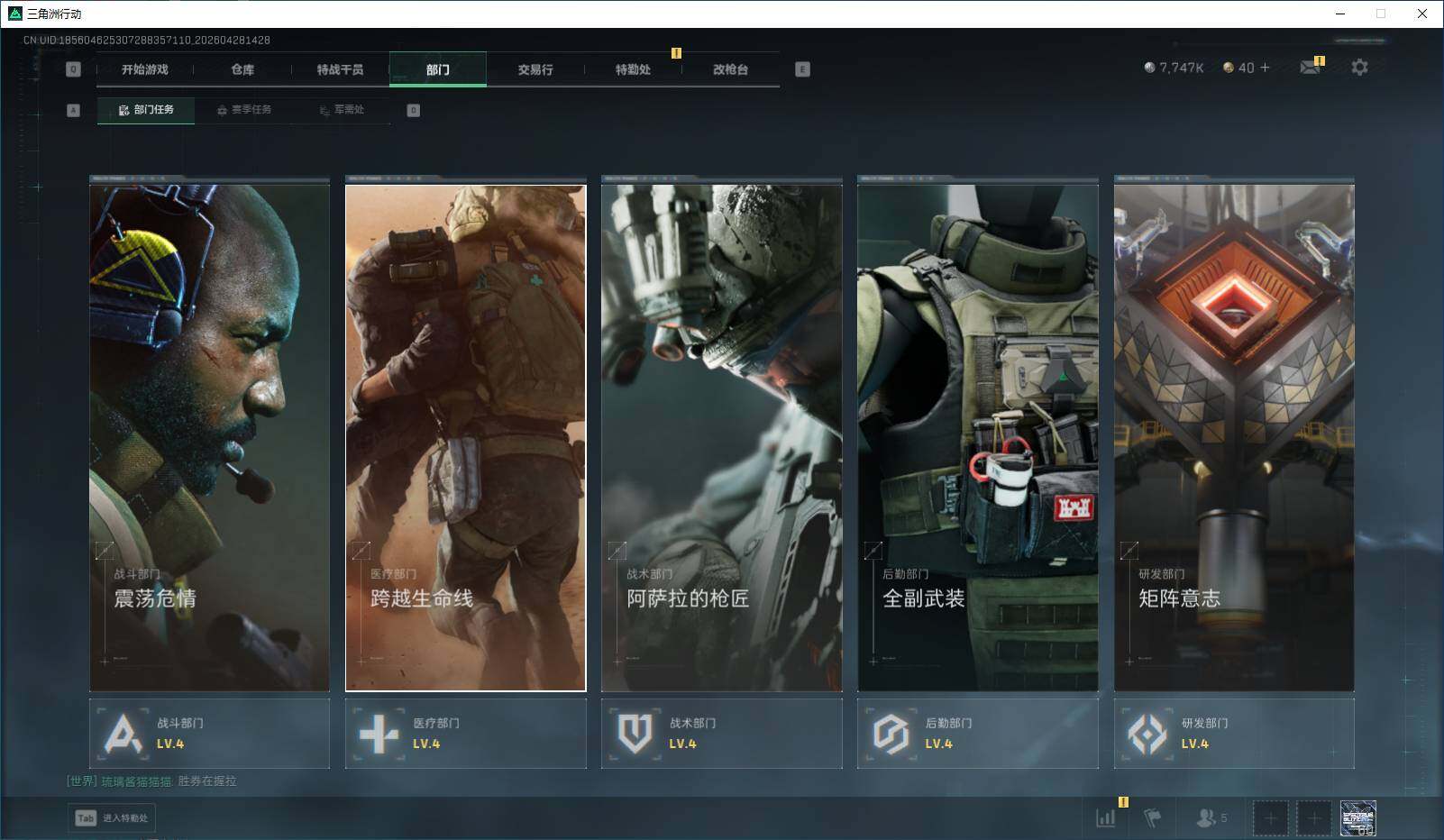1444x840 pixels.
Task: Open the statistics bar chart icon
Action: pos(1106,817)
